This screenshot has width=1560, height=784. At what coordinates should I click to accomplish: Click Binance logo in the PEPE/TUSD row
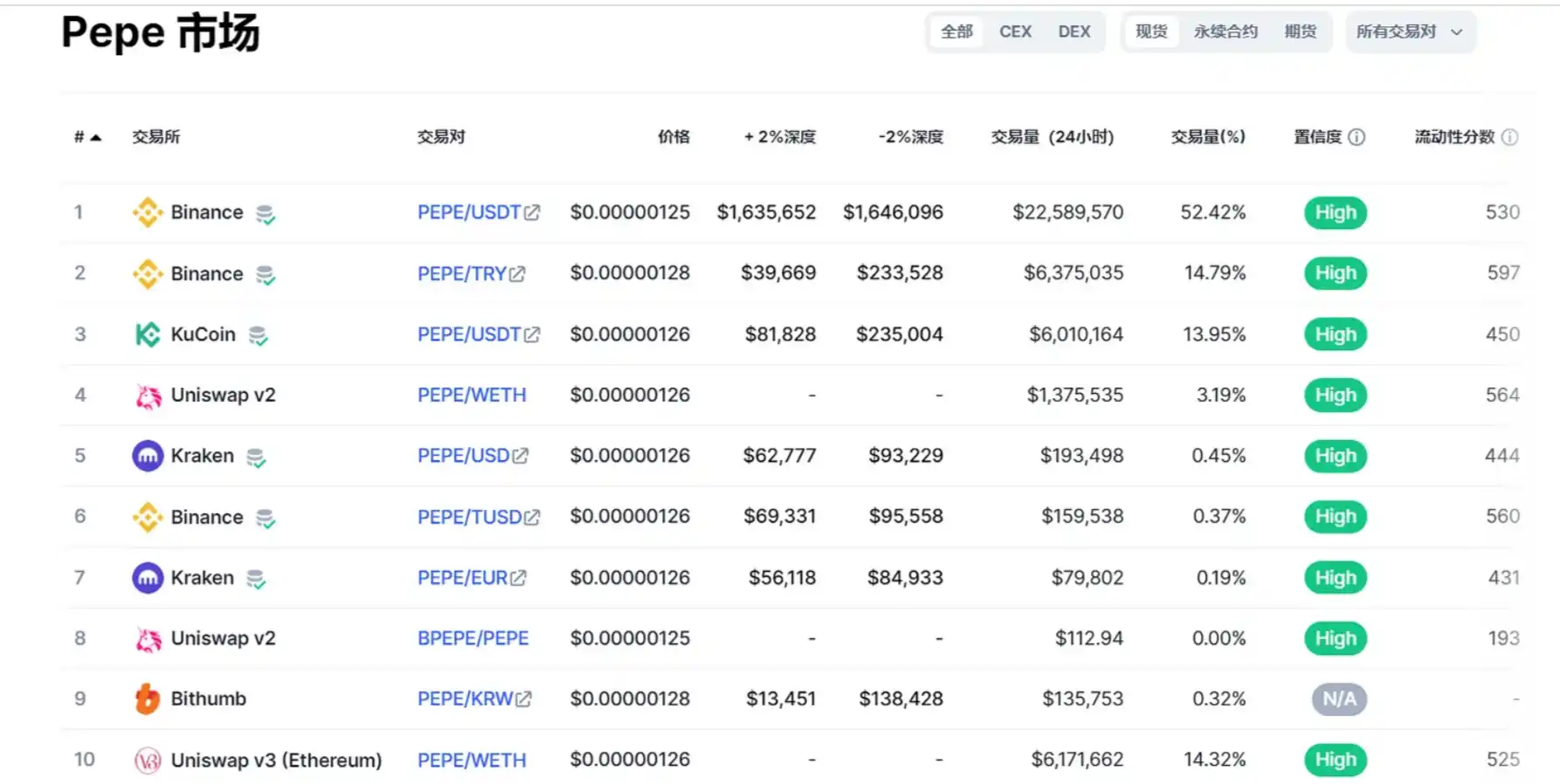pyautogui.click(x=148, y=517)
